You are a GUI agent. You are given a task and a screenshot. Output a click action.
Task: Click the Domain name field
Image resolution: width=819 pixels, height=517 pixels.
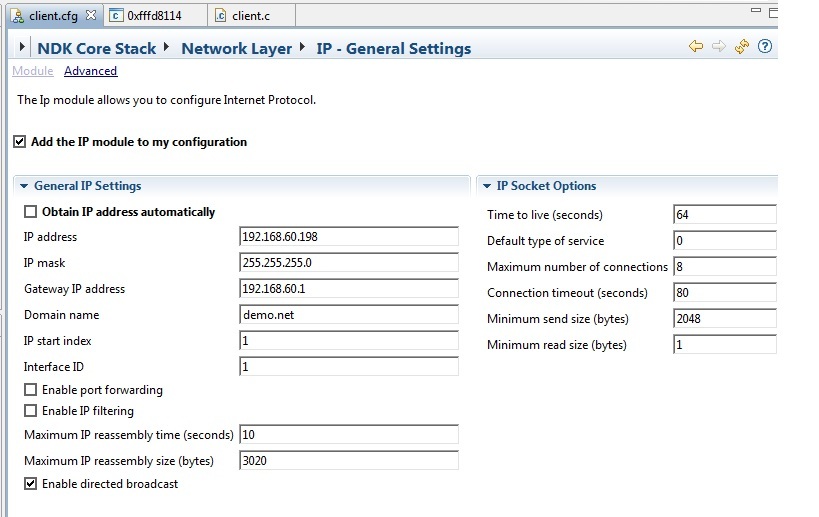(x=349, y=315)
